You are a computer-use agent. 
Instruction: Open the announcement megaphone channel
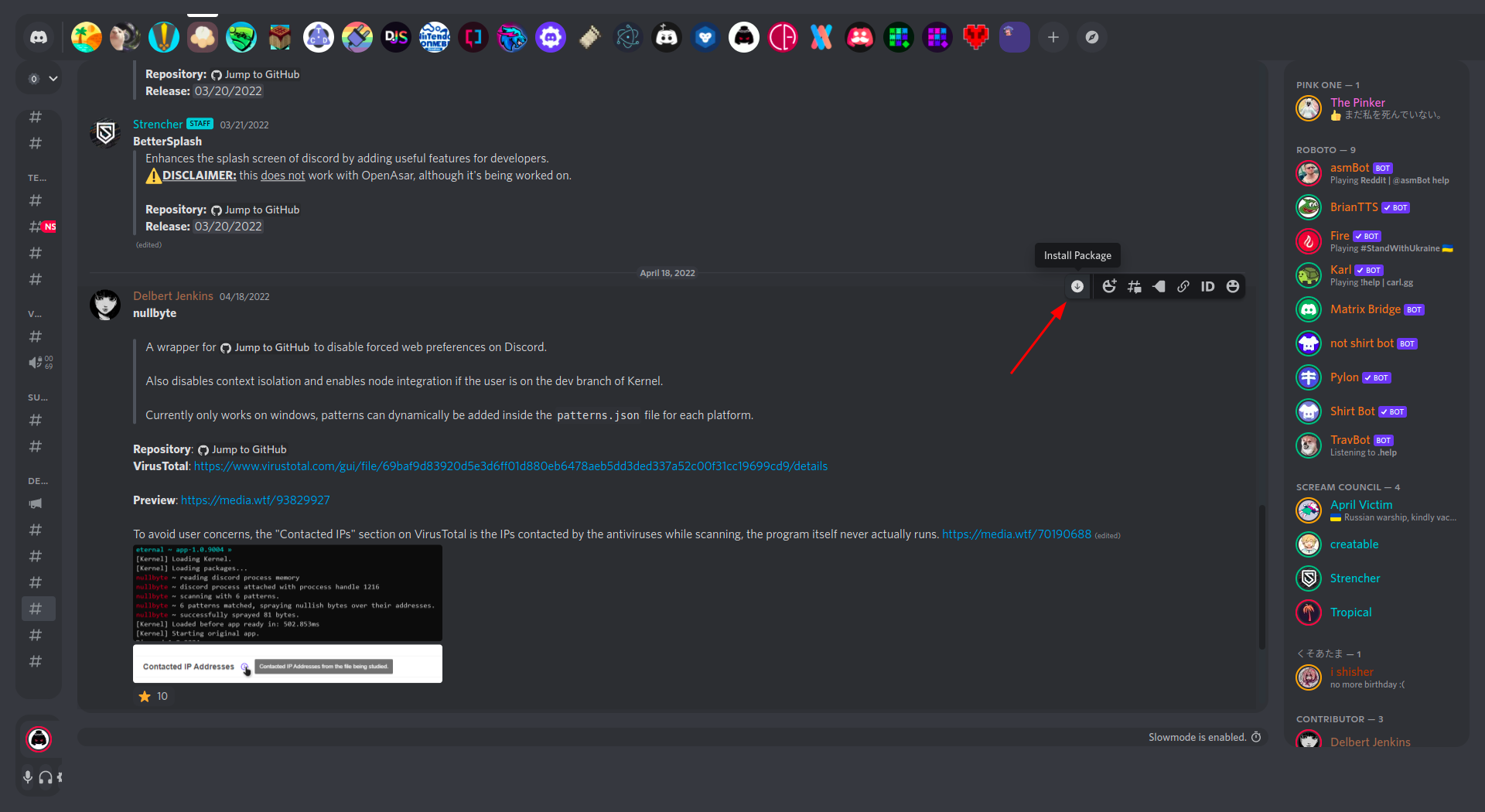coord(36,503)
